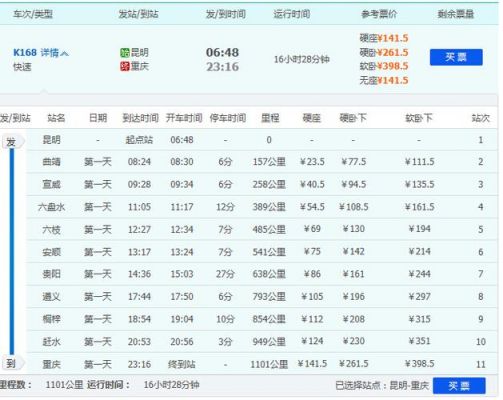Open the K168 train number link

pos(25,53)
